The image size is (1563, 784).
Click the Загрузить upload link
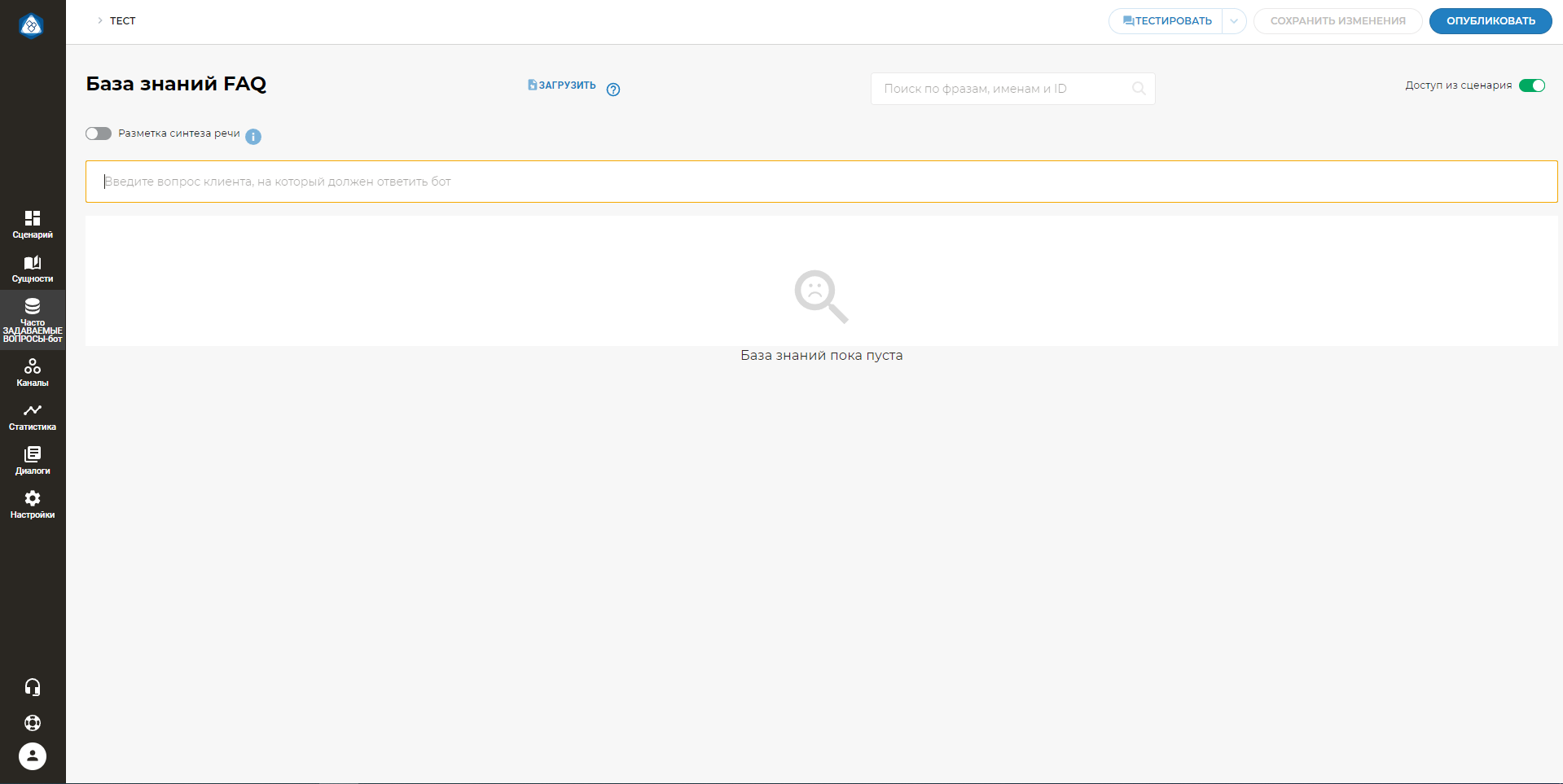pos(562,85)
